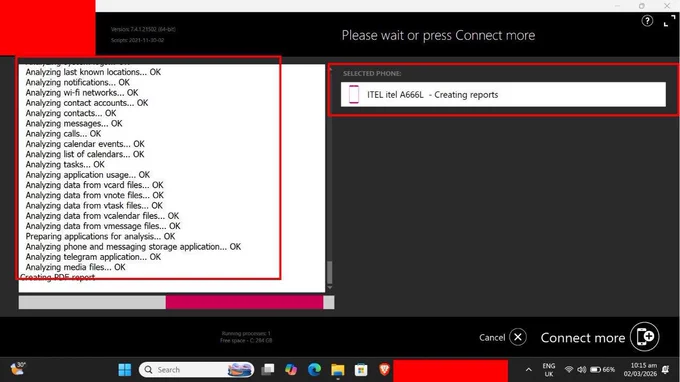The height and width of the screenshot is (382, 680).
Task: Show hidden tray icons with the chevron
Action: coord(528,370)
